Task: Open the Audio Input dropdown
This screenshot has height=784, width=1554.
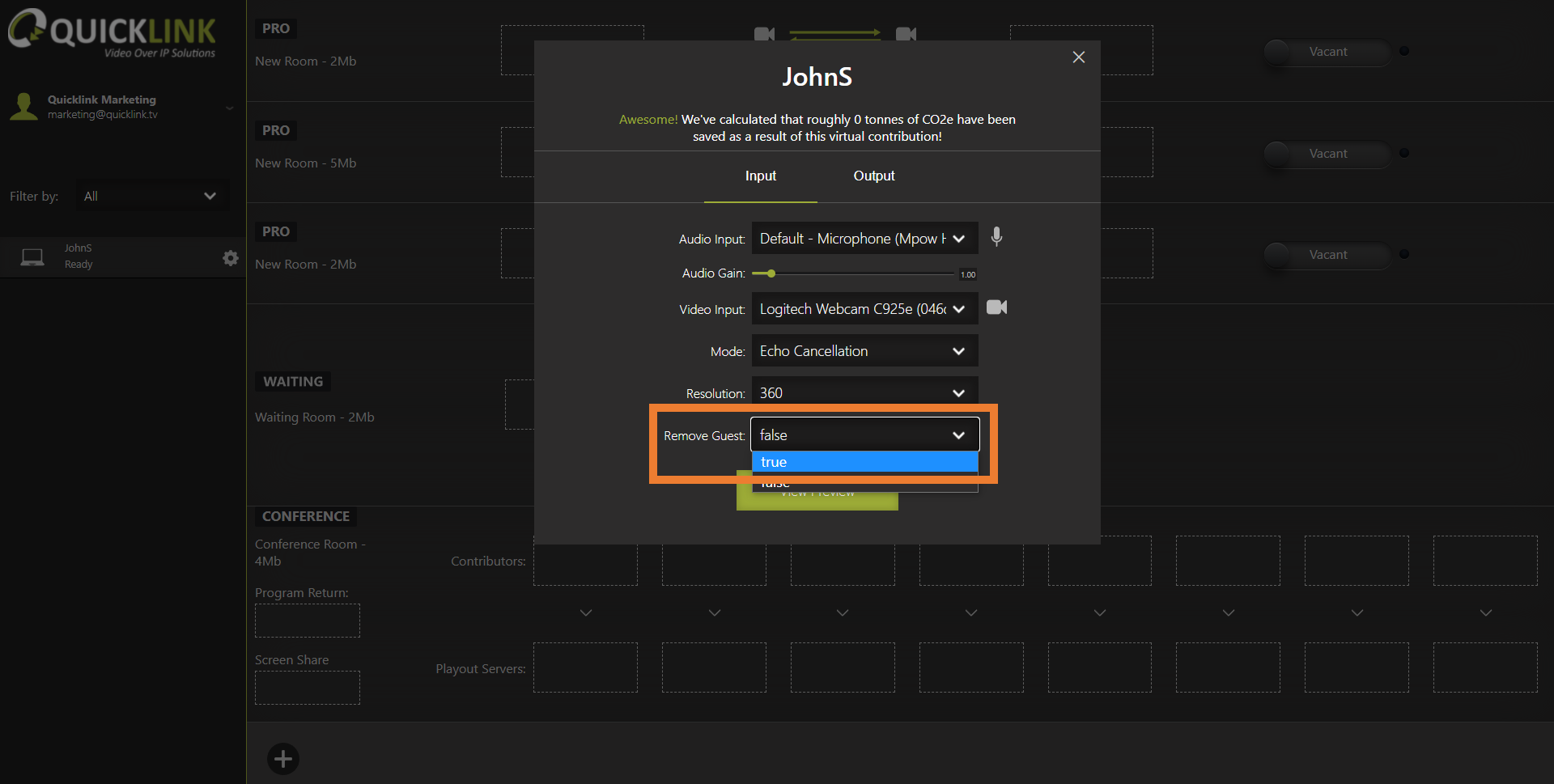Action: (x=864, y=239)
